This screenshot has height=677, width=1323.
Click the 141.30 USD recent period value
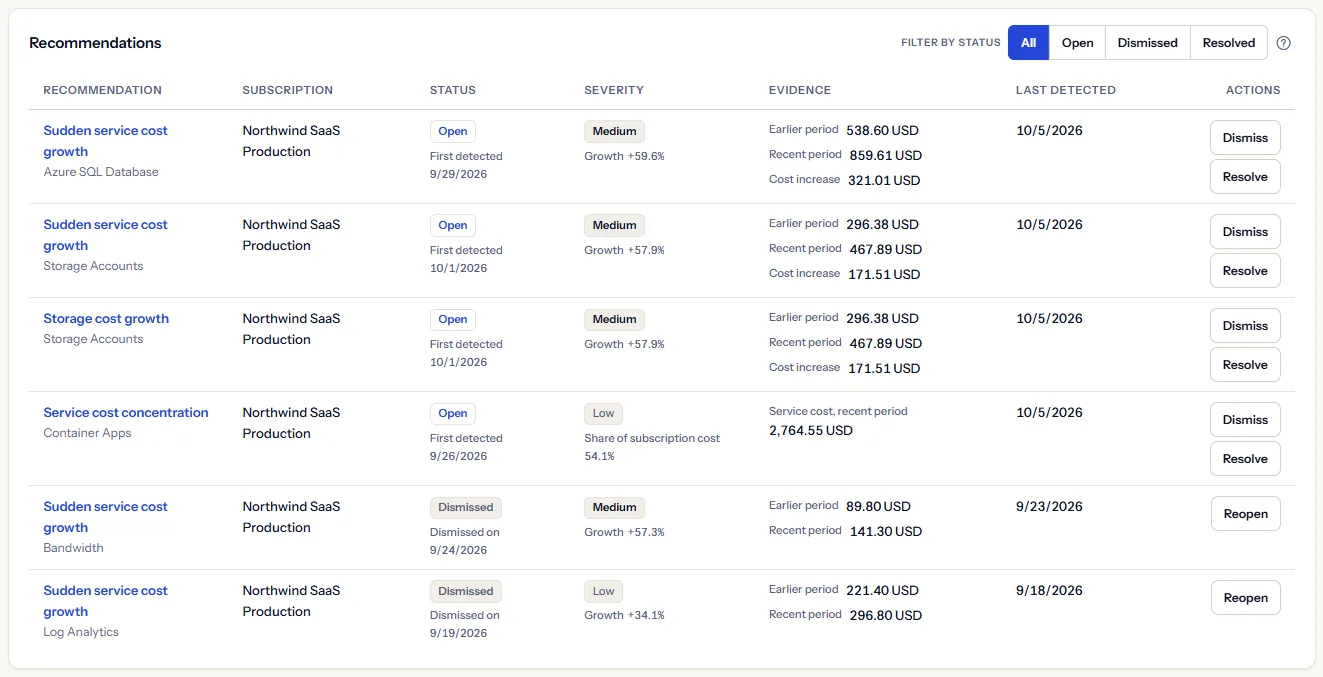886,532
